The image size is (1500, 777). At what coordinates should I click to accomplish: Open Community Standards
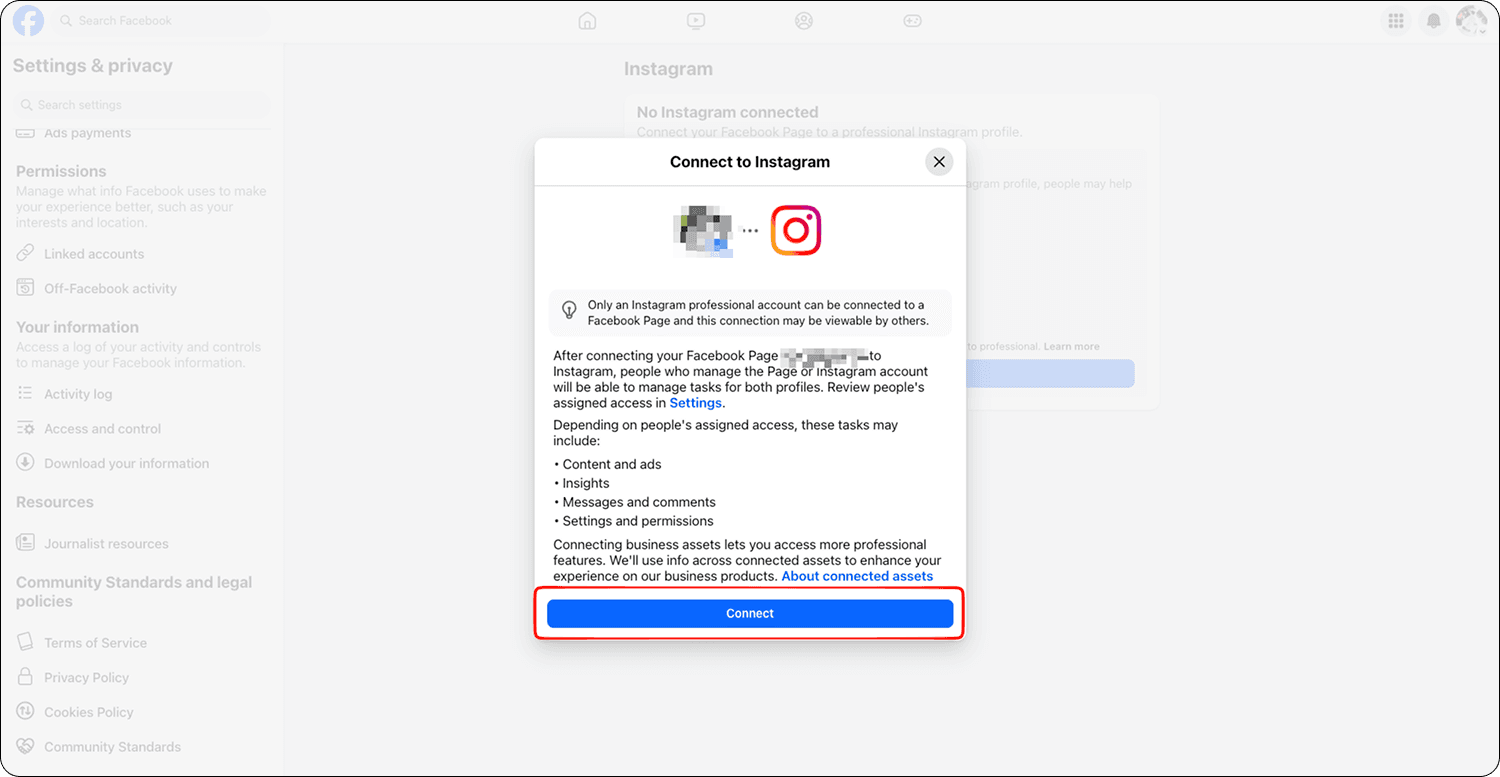coord(112,747)
